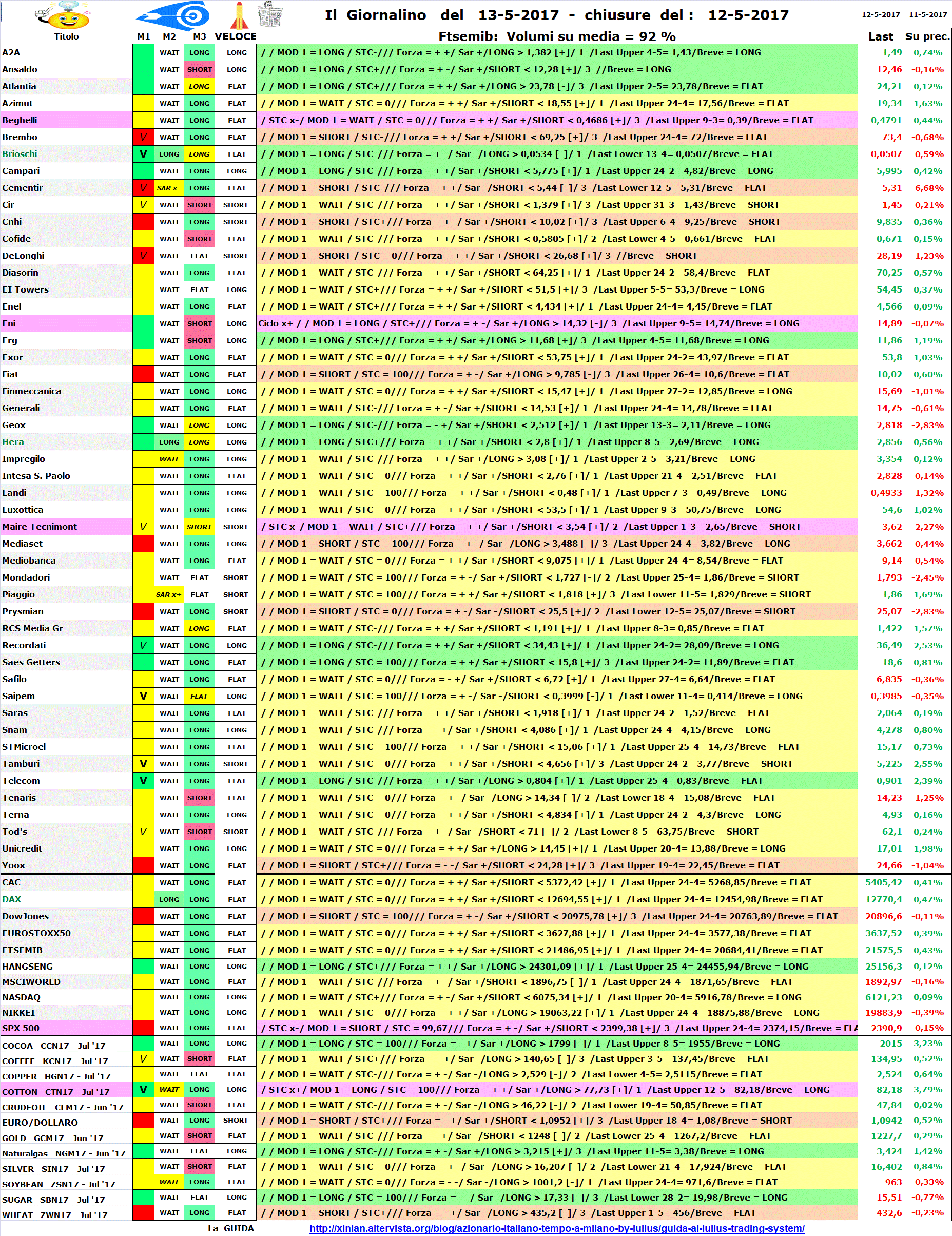Click the 11-5-2017 date header

[x=928, y=15]
